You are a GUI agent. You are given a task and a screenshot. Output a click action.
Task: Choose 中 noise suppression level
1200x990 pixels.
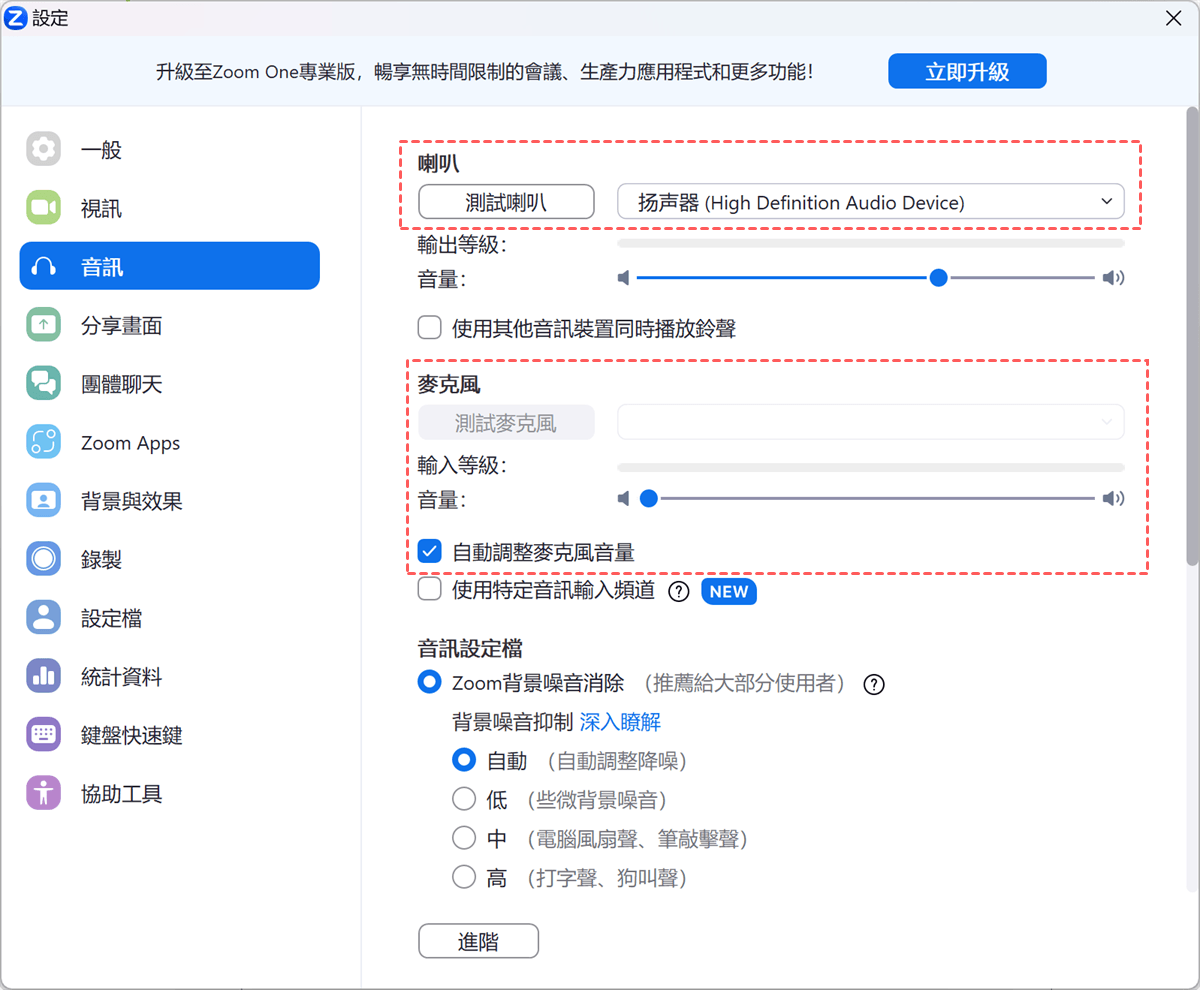pyautogui.click(x=464, y=838)
